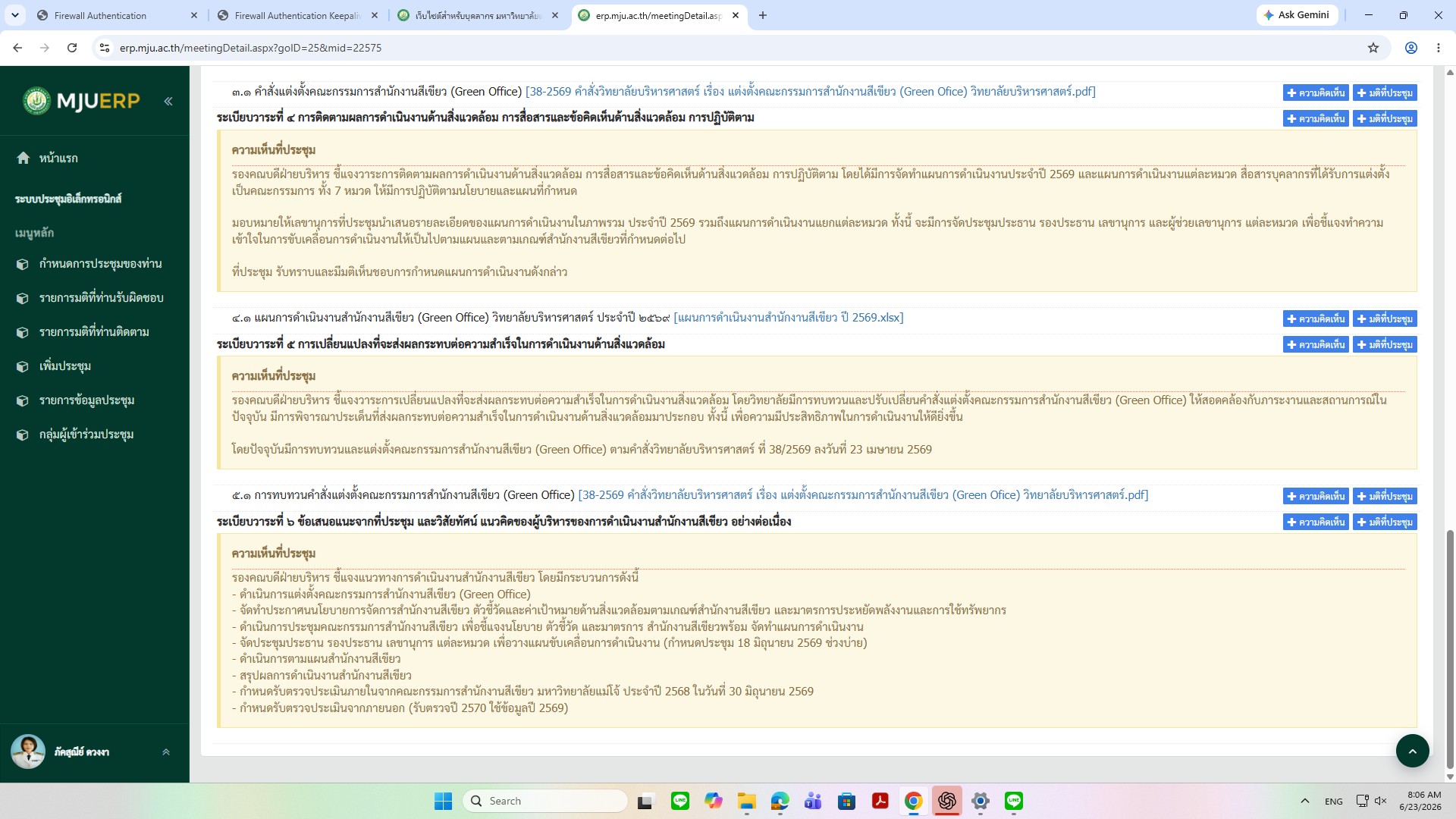Click the Ask Gemini button
Image resolution: width=1456 pixels, height=819 pixels.
[1297, 15]
